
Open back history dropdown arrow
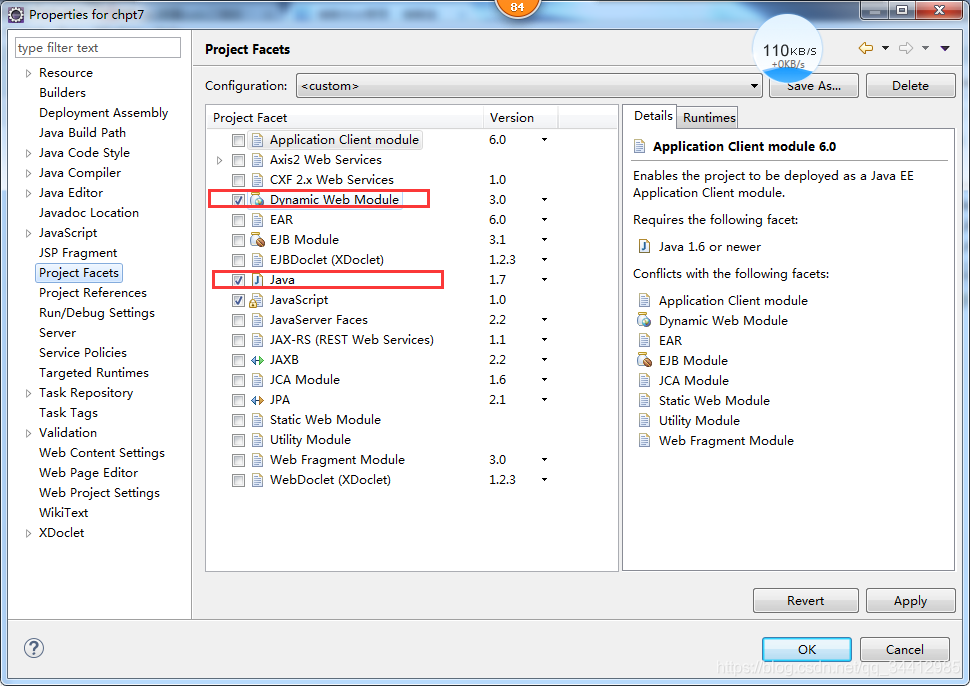click(885, 48)
